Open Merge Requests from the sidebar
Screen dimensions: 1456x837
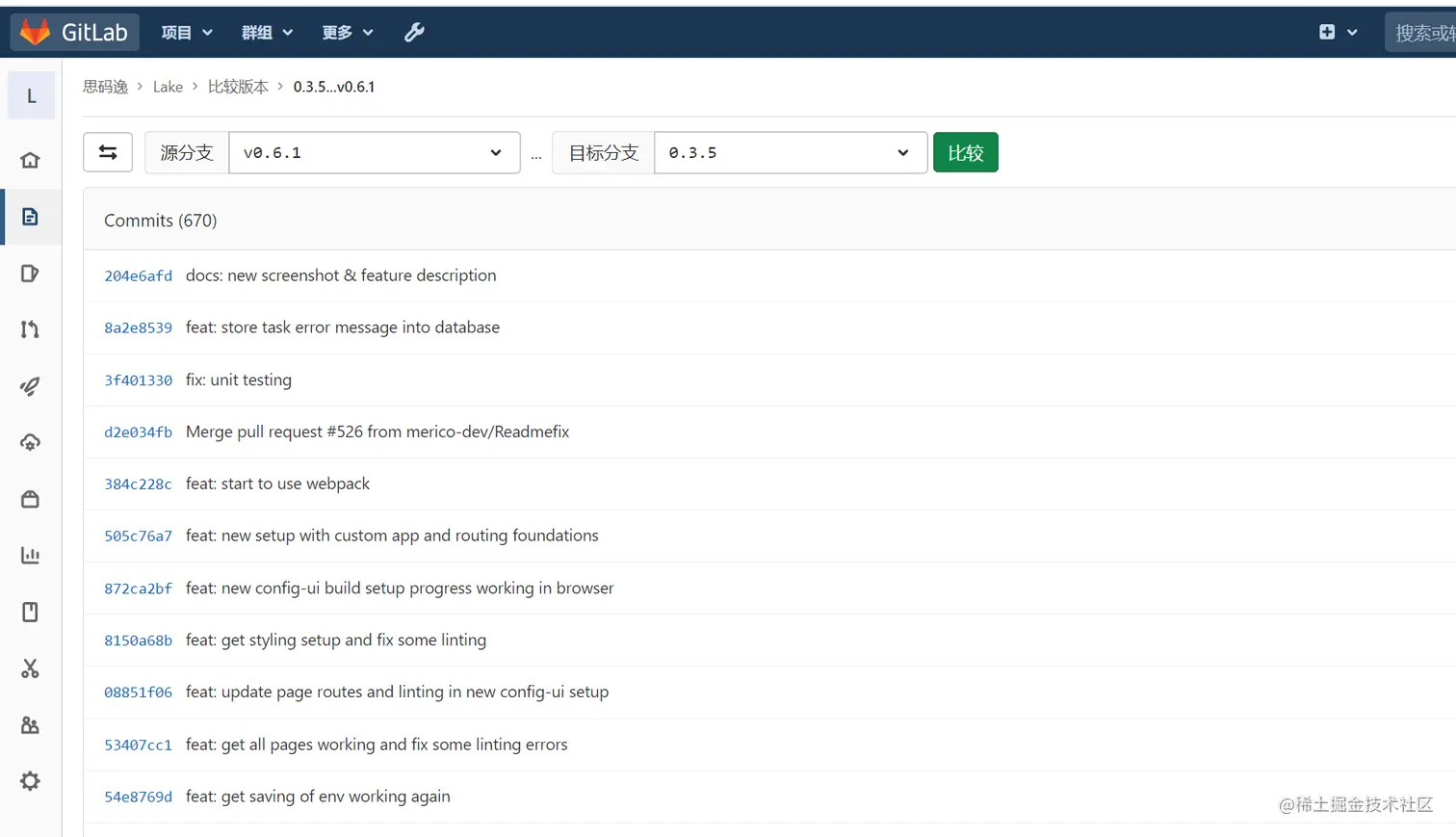[31, 329]
